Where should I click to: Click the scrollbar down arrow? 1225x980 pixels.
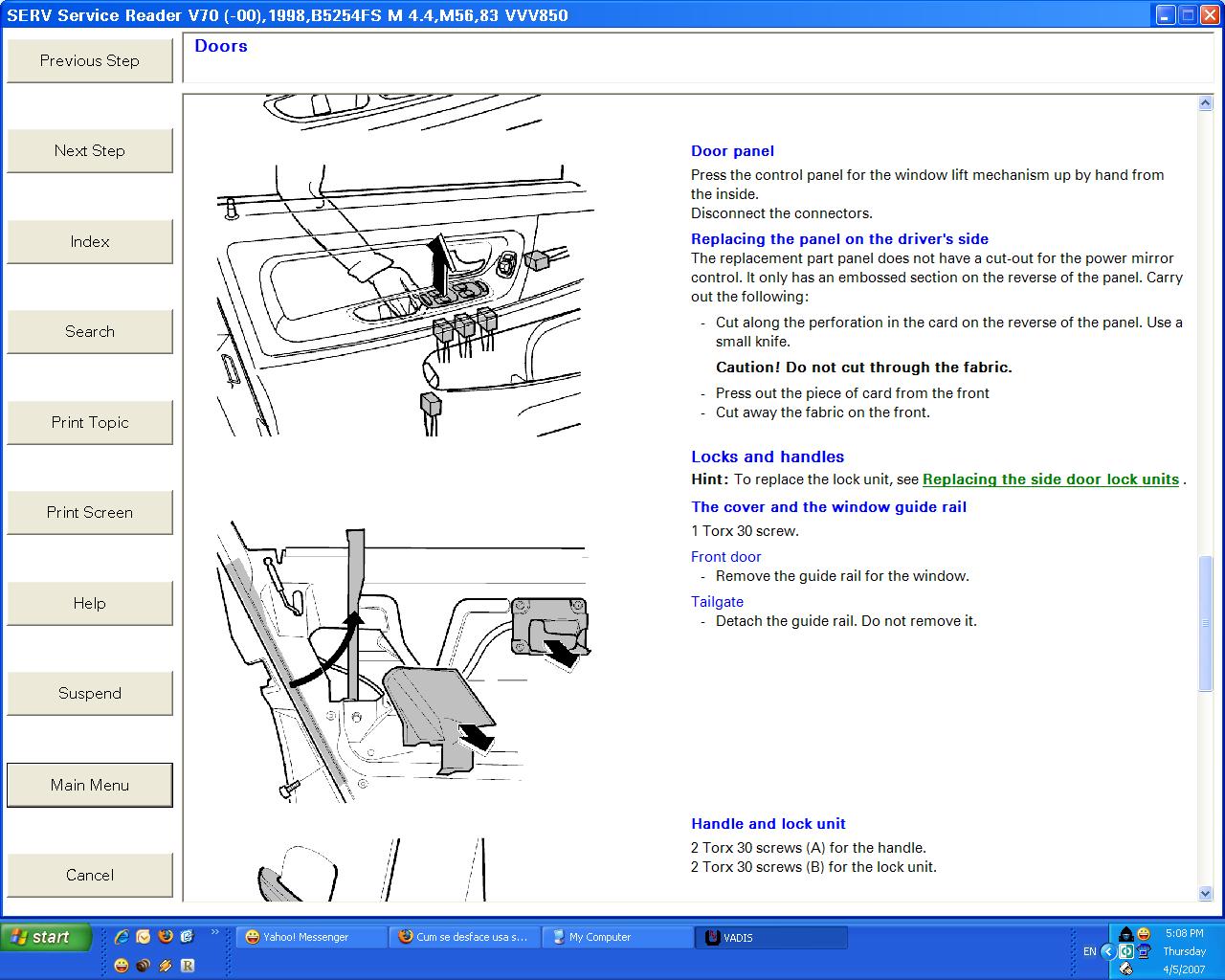point(1206,893)
